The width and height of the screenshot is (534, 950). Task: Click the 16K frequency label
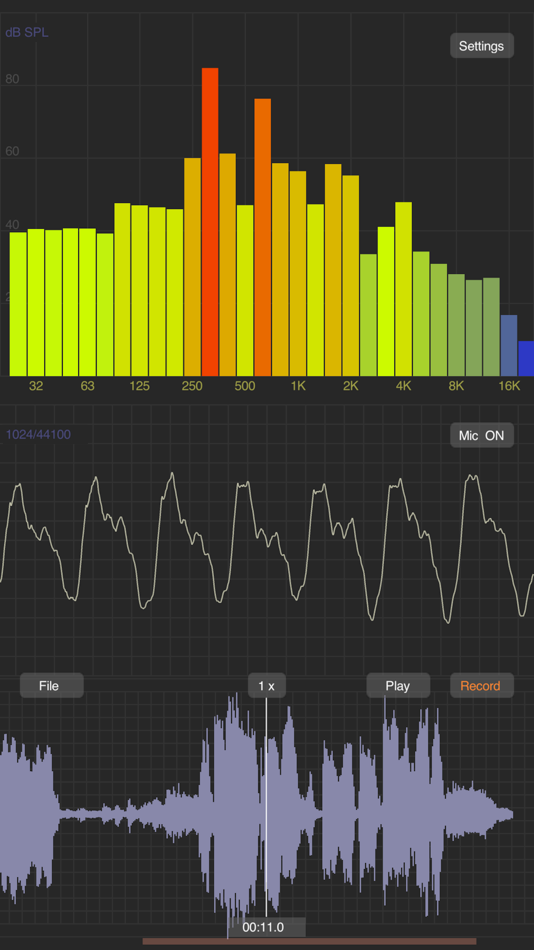[509, 386]
